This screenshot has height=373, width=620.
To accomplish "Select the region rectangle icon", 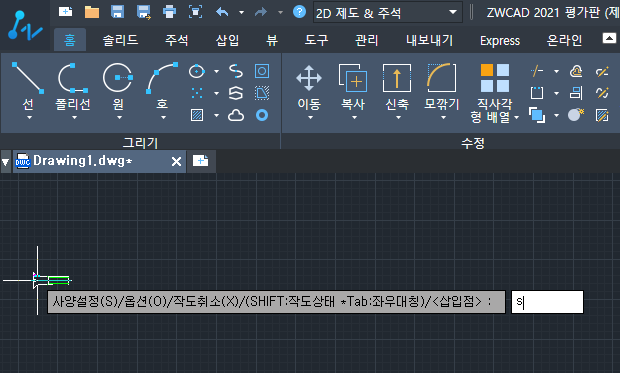I will pyautogui.click(x=262, y=71).
